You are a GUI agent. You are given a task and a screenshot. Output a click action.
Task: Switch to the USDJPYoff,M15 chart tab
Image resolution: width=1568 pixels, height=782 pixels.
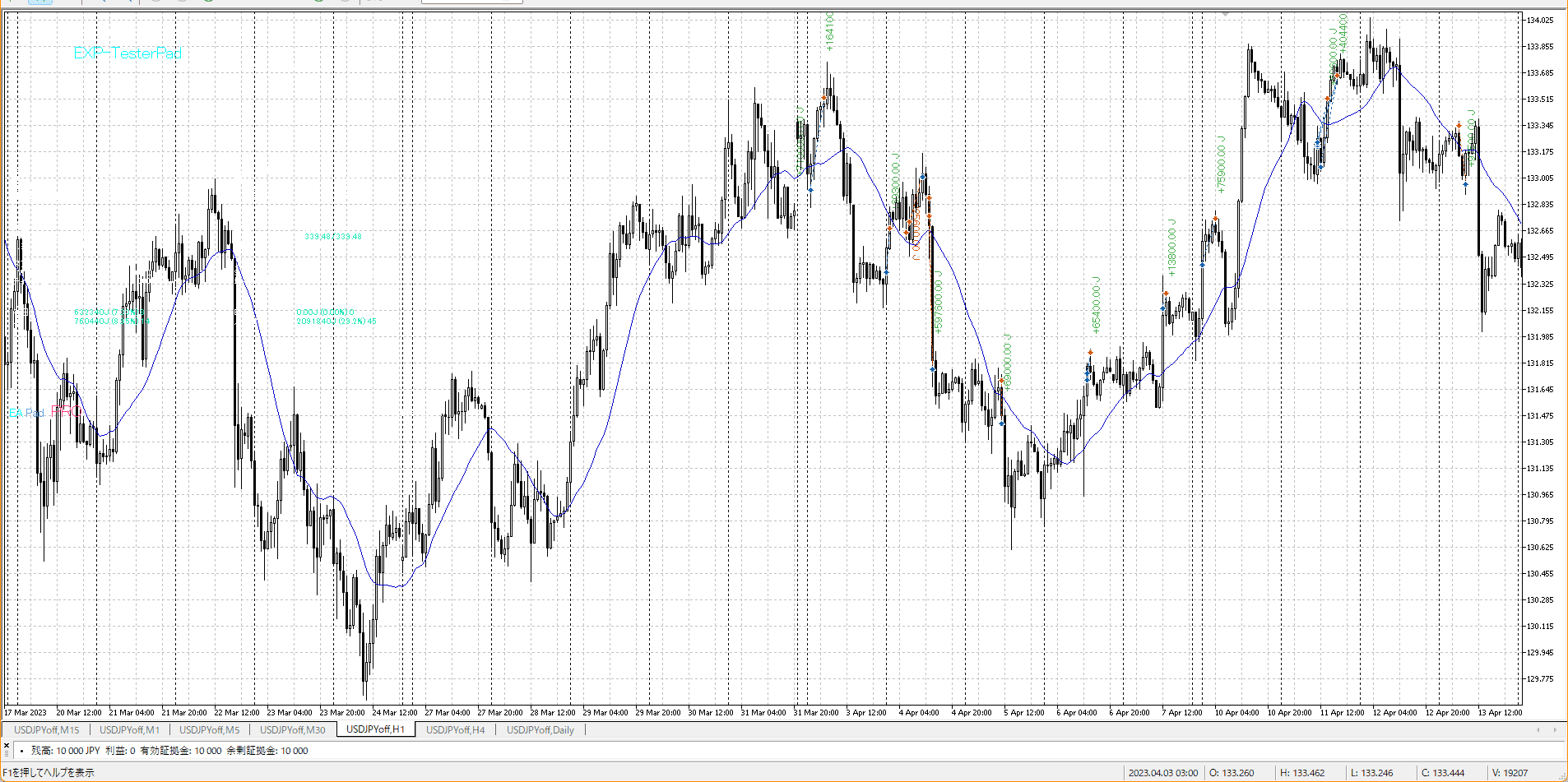[x=47, y=730]
